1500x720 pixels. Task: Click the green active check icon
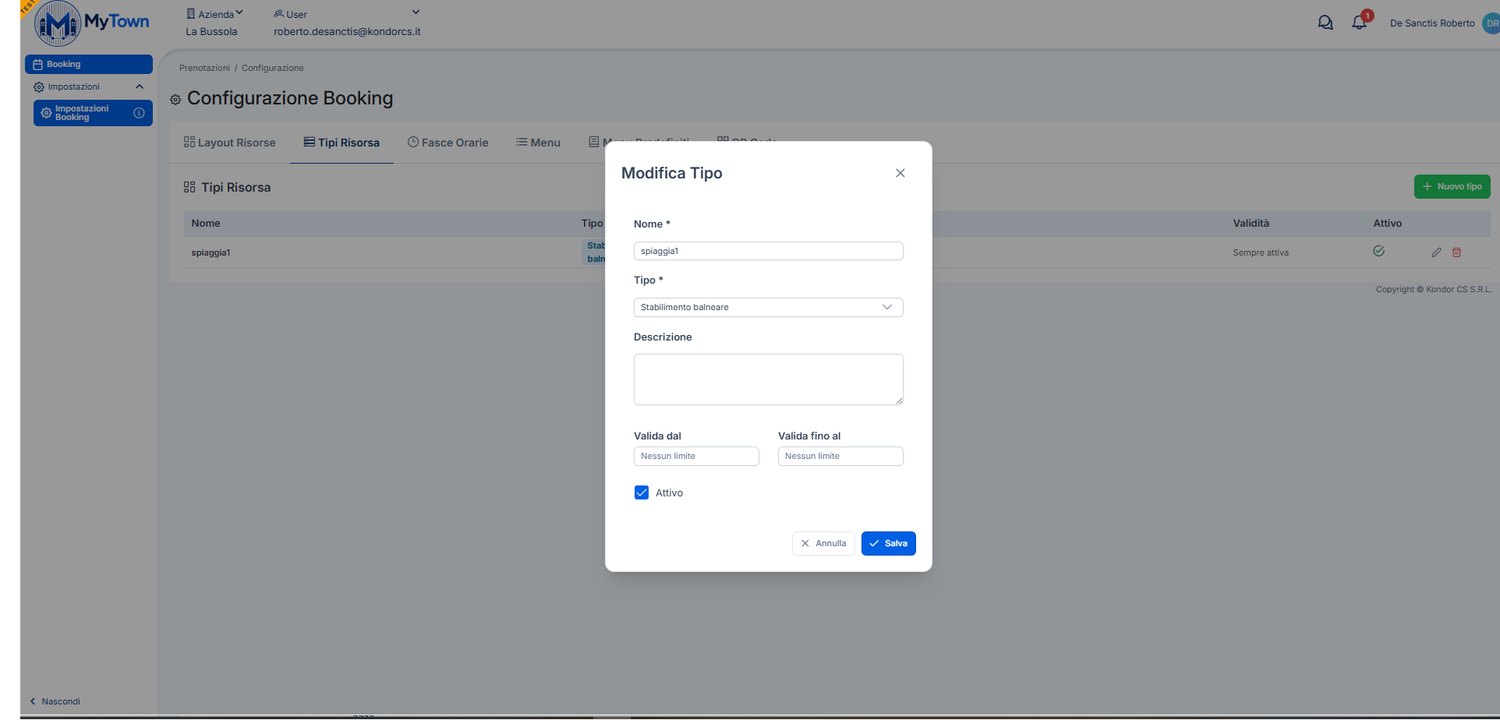(x=1379, y=251)
